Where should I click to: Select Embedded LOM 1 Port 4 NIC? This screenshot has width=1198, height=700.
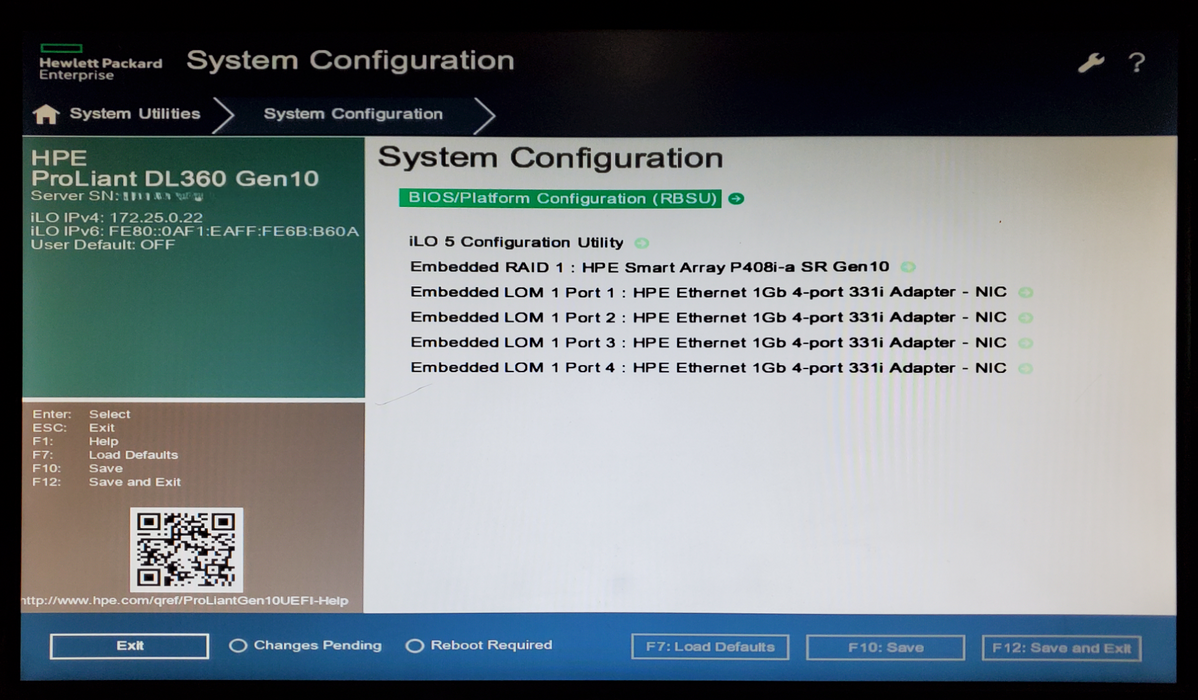point(708,368)
